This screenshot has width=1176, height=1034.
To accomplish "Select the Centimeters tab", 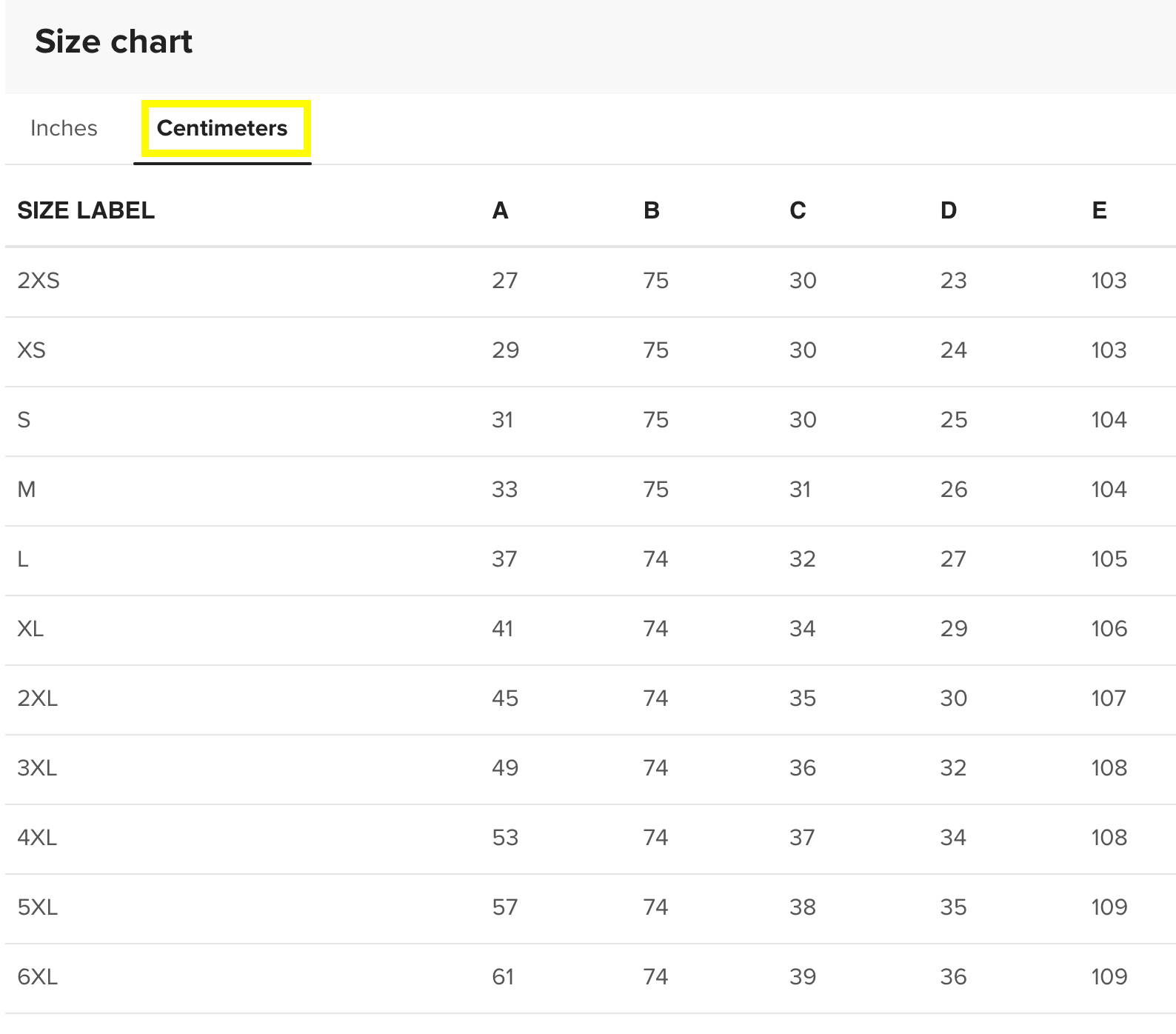I will 222,128.
